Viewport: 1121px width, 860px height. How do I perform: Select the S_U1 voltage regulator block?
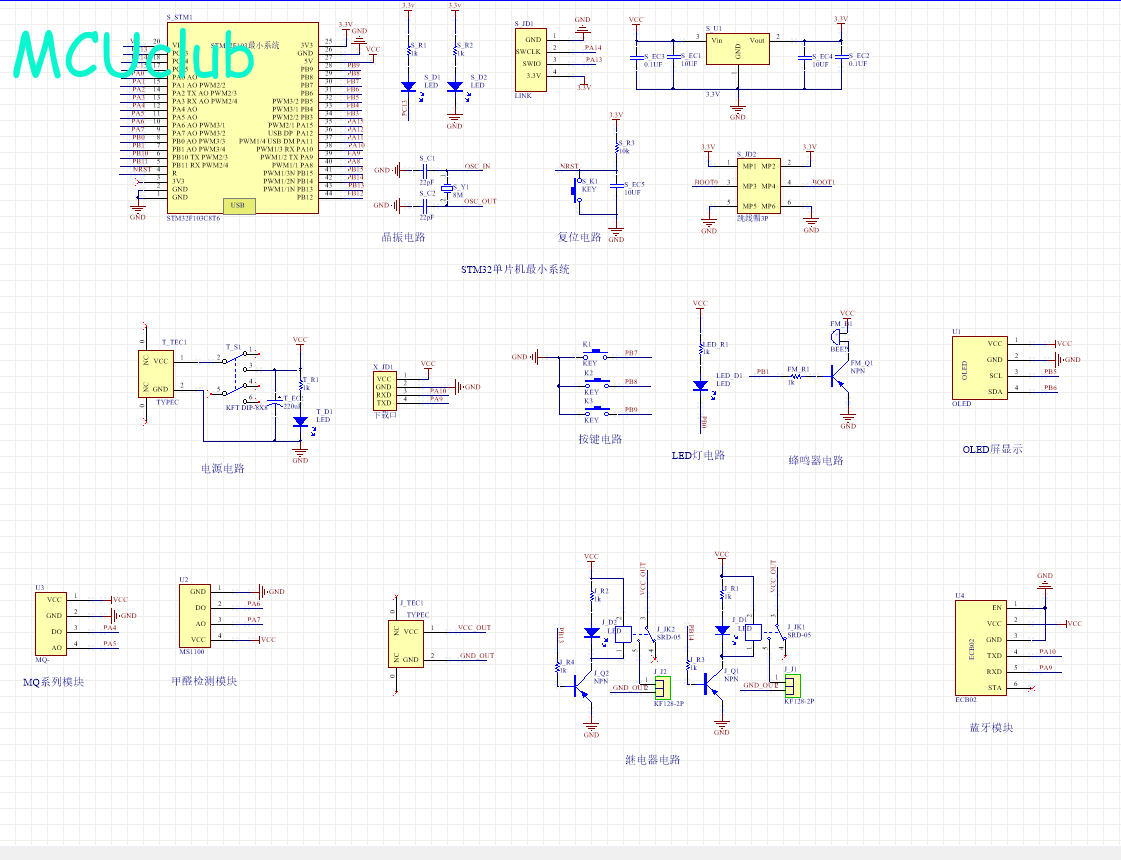(x=738, y=49)
